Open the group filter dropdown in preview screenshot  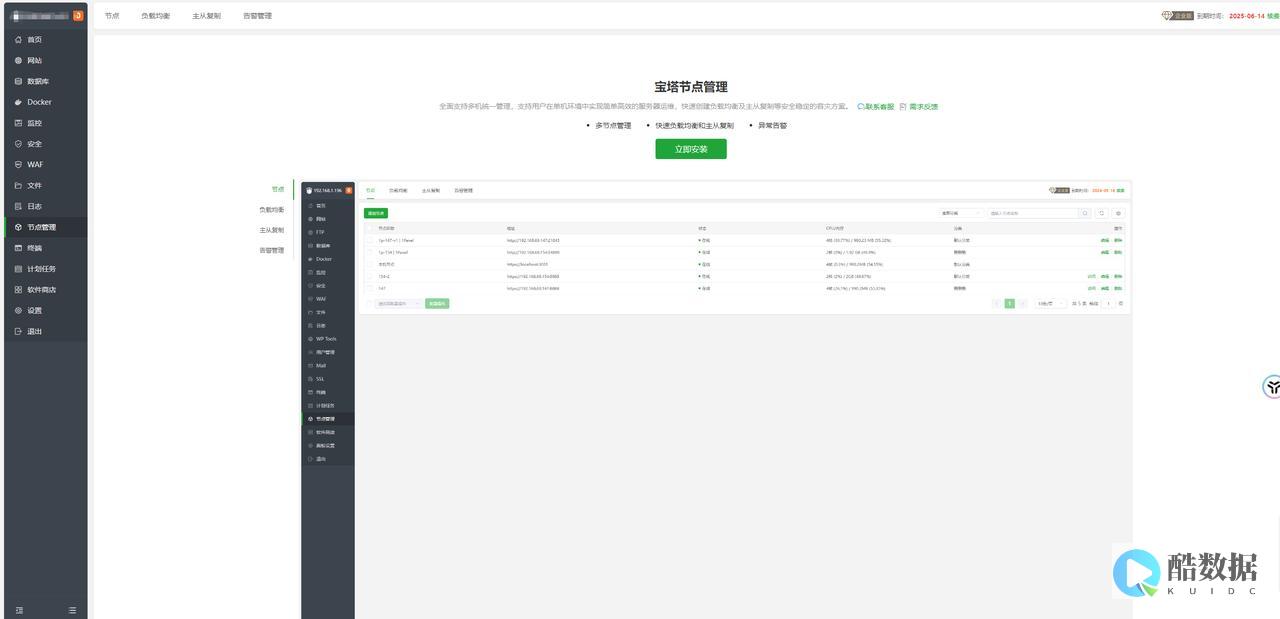click(960, 213)
